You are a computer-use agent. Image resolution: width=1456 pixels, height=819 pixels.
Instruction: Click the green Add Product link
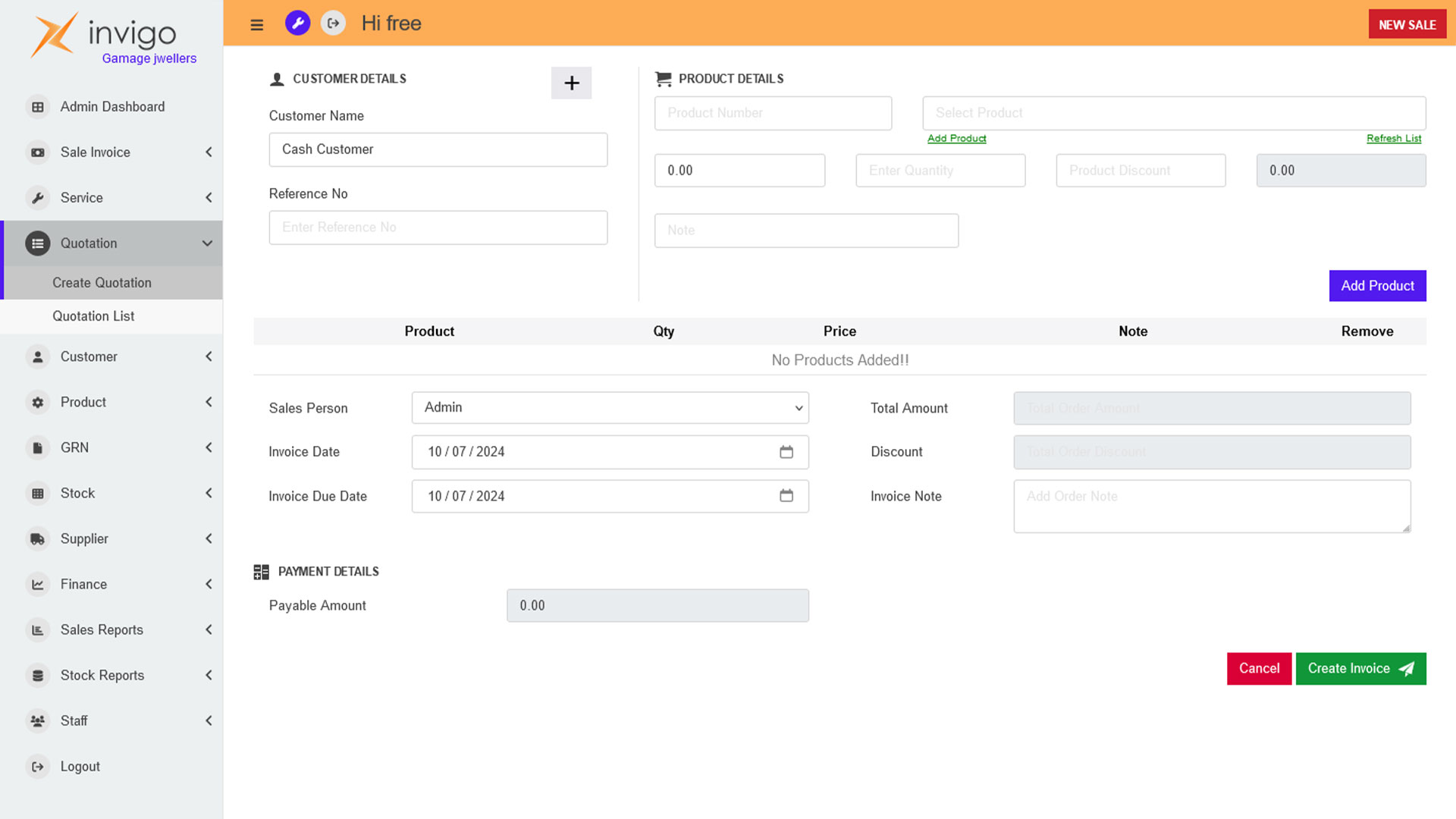pyautogui.click(x=956, y=139)
